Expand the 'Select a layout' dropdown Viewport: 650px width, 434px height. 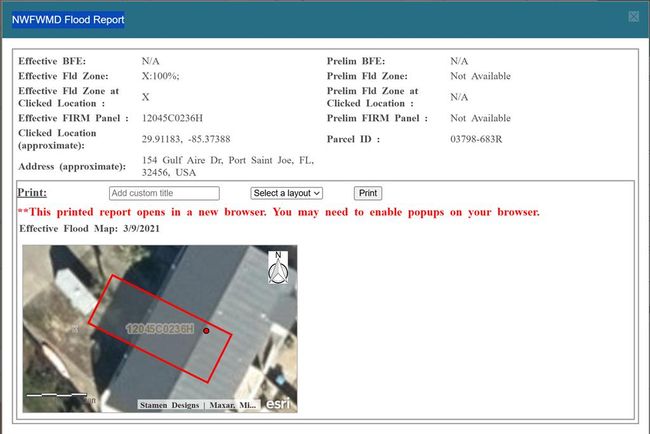click(287, 193)
